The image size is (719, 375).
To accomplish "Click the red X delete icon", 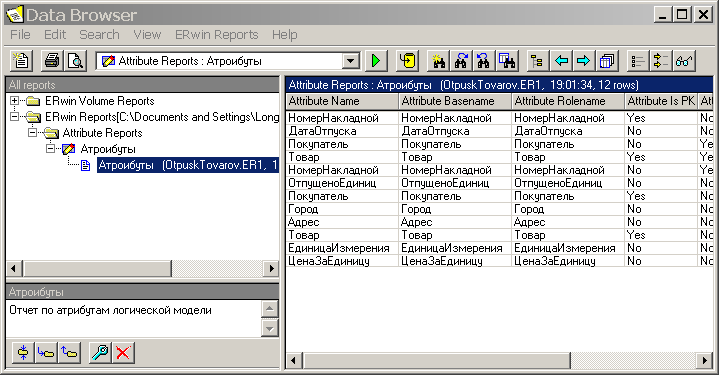I will point(123,353).
